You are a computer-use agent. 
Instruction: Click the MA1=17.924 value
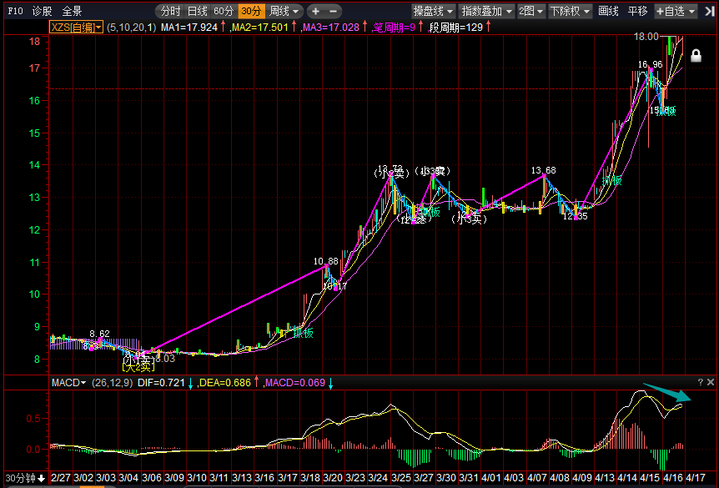189,28
